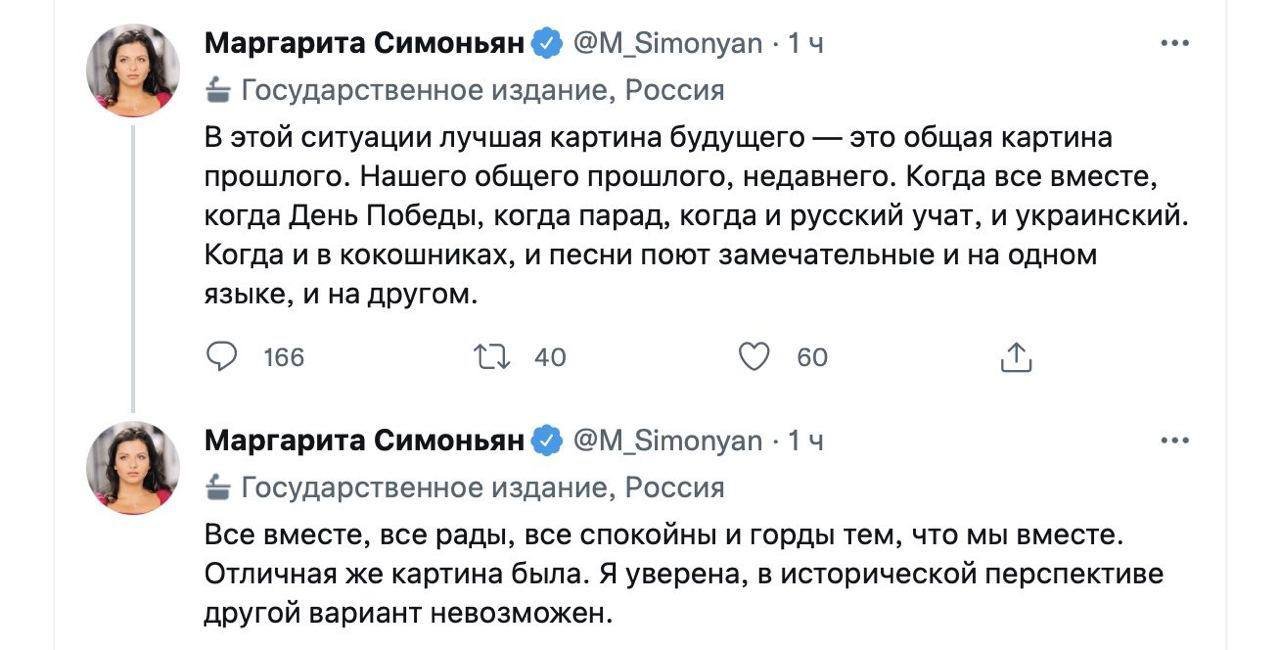Click the second tweet's "1 ч" timestamp
Image resolution: width=1280 pixels, height=650 pixels.
(x=806, y=440)
